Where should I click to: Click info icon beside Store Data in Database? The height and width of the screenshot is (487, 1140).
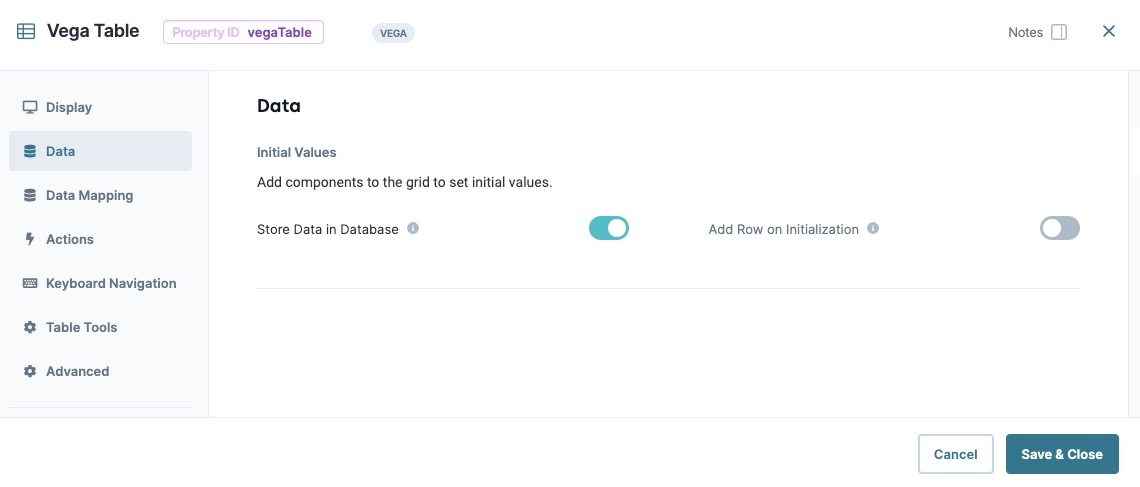point(413,228)
